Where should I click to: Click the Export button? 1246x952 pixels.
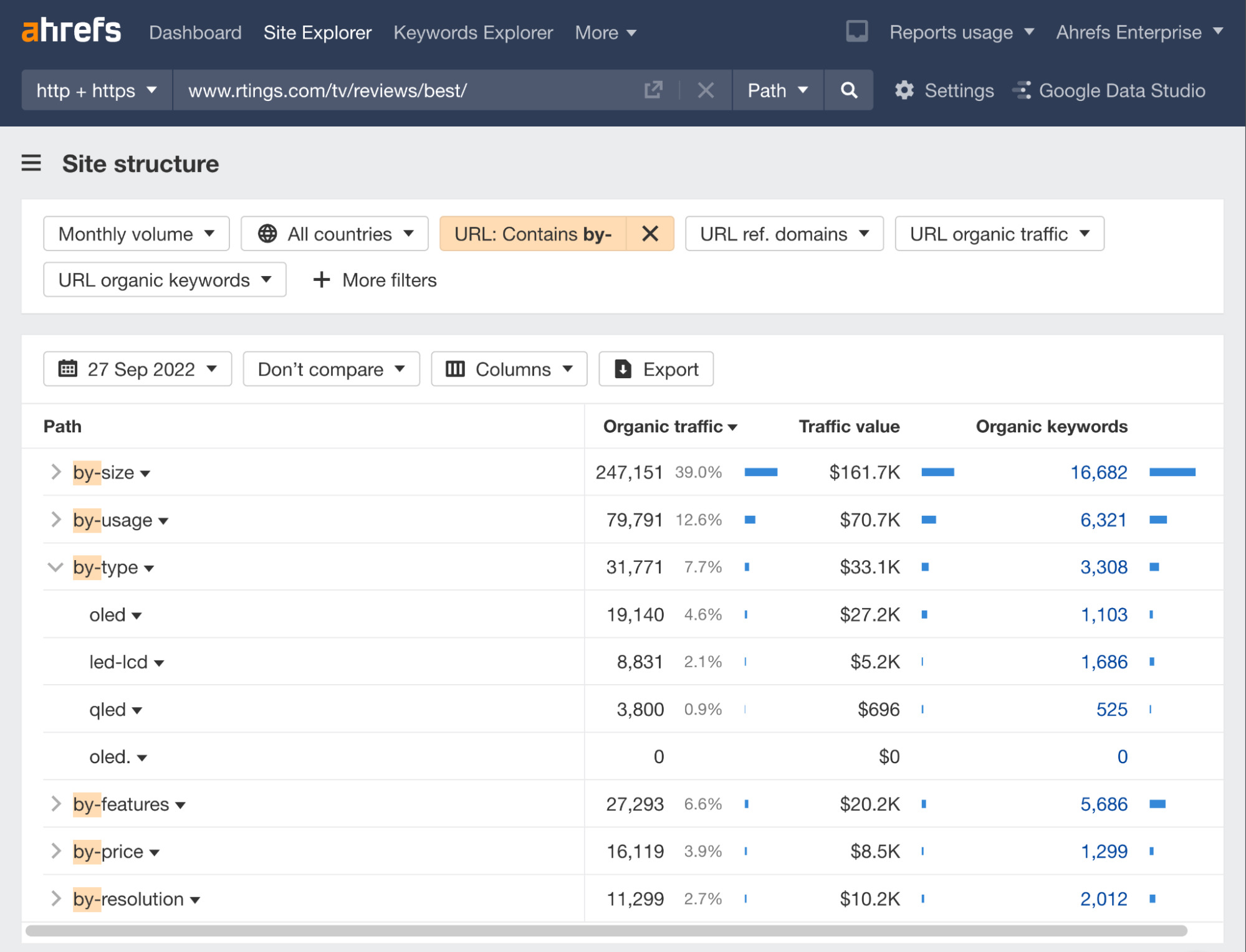(x=656, y=369)
